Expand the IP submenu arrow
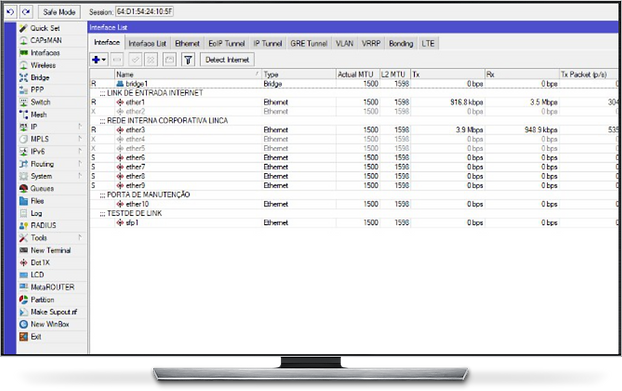The width and height of the screenshot is (622, 391). pos(80,126)
